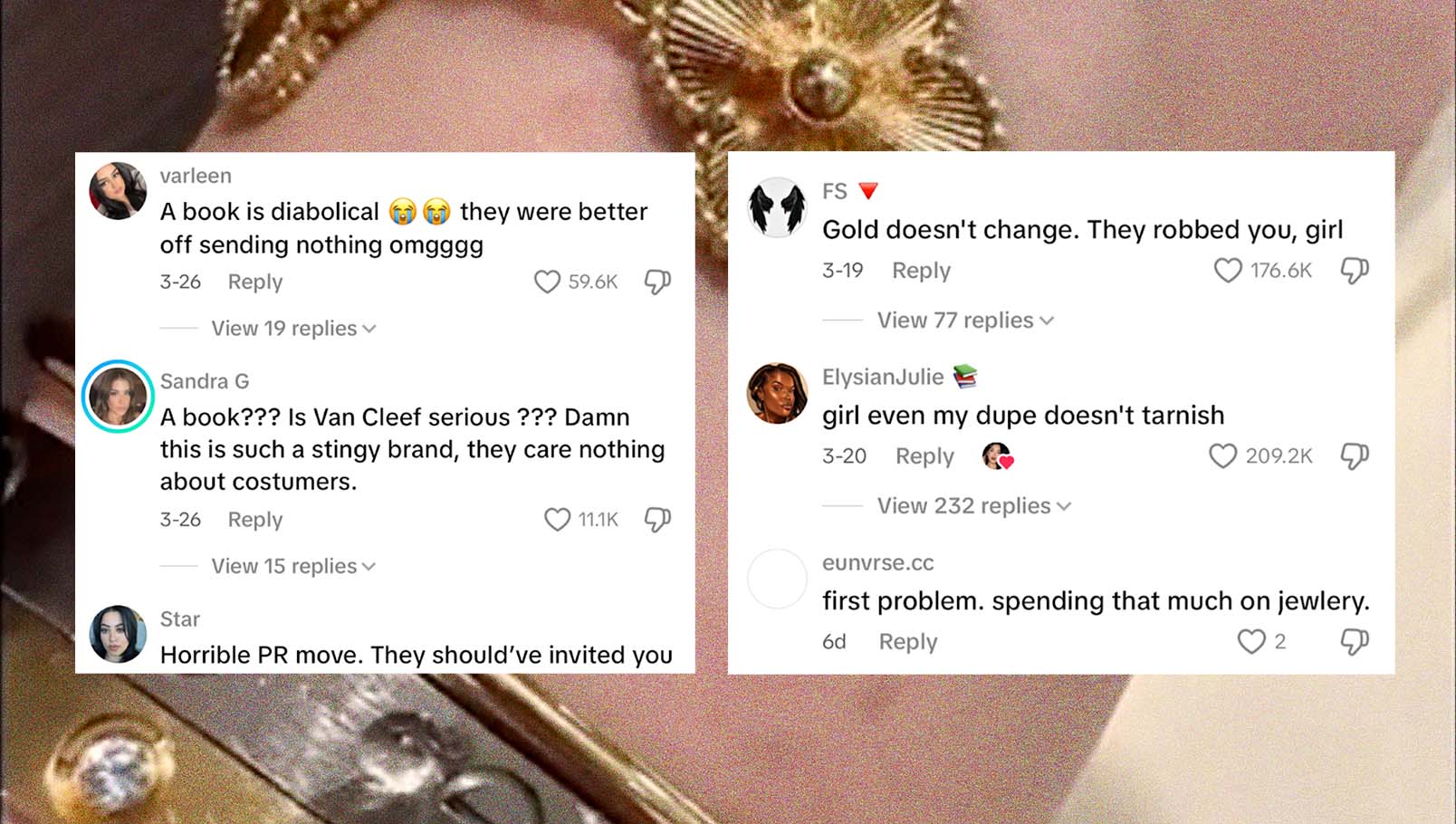Expand View 19 replies under varleen
The width and height of the screenshot is (1456, 824).
(293, 328)
